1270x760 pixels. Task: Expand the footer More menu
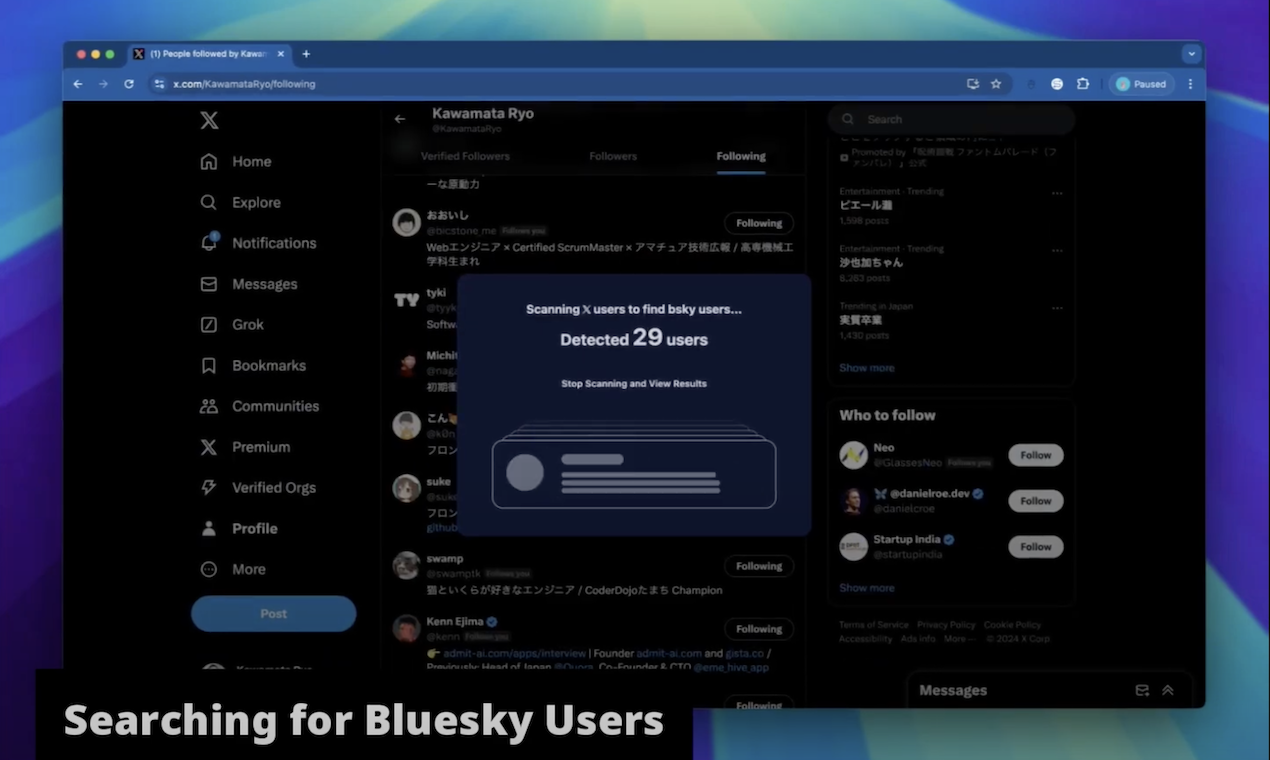958,639
